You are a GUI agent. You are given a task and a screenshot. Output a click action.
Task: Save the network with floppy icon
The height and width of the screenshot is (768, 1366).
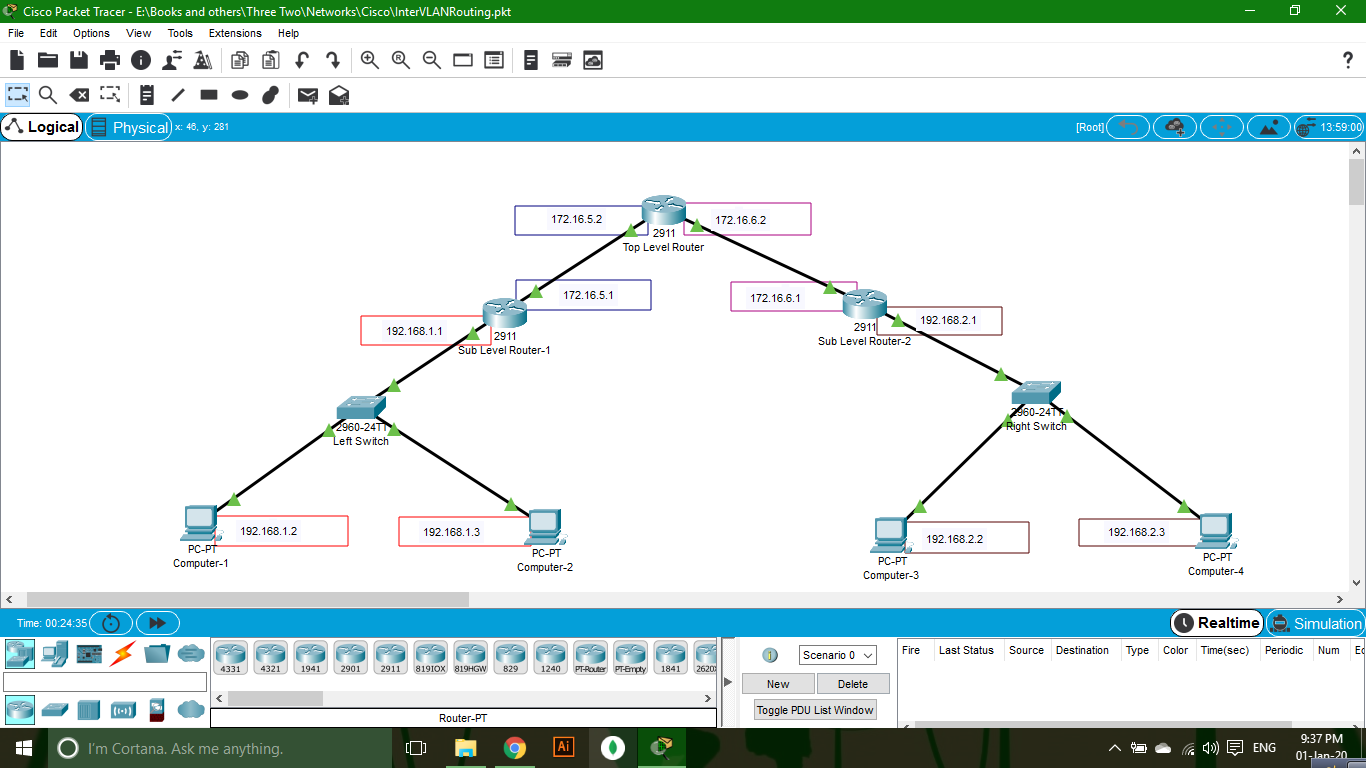pyautogui.click(x=79, y=60)
